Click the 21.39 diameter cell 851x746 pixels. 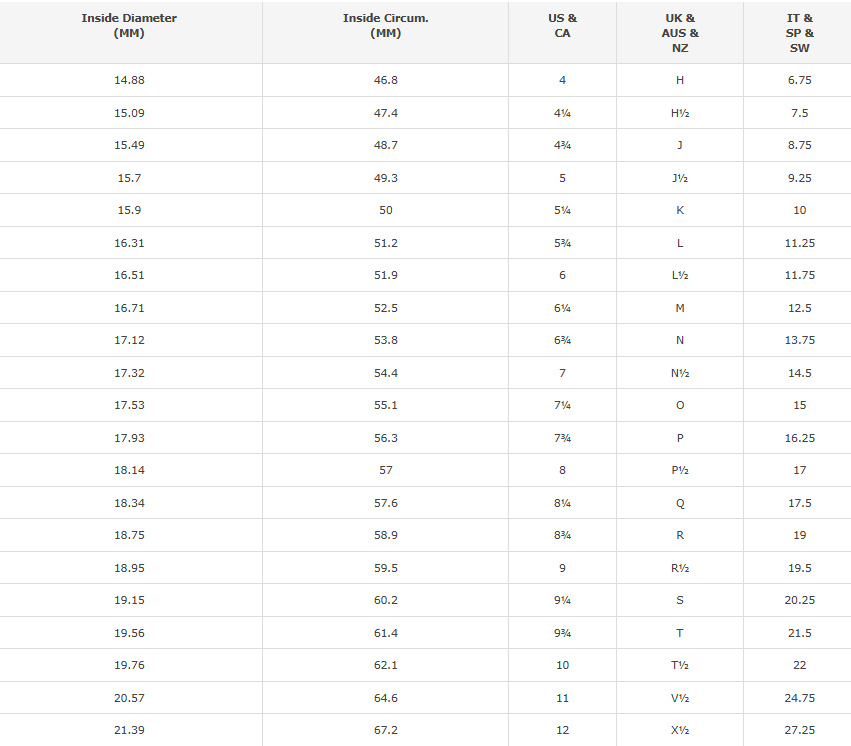tap(130, 730)
